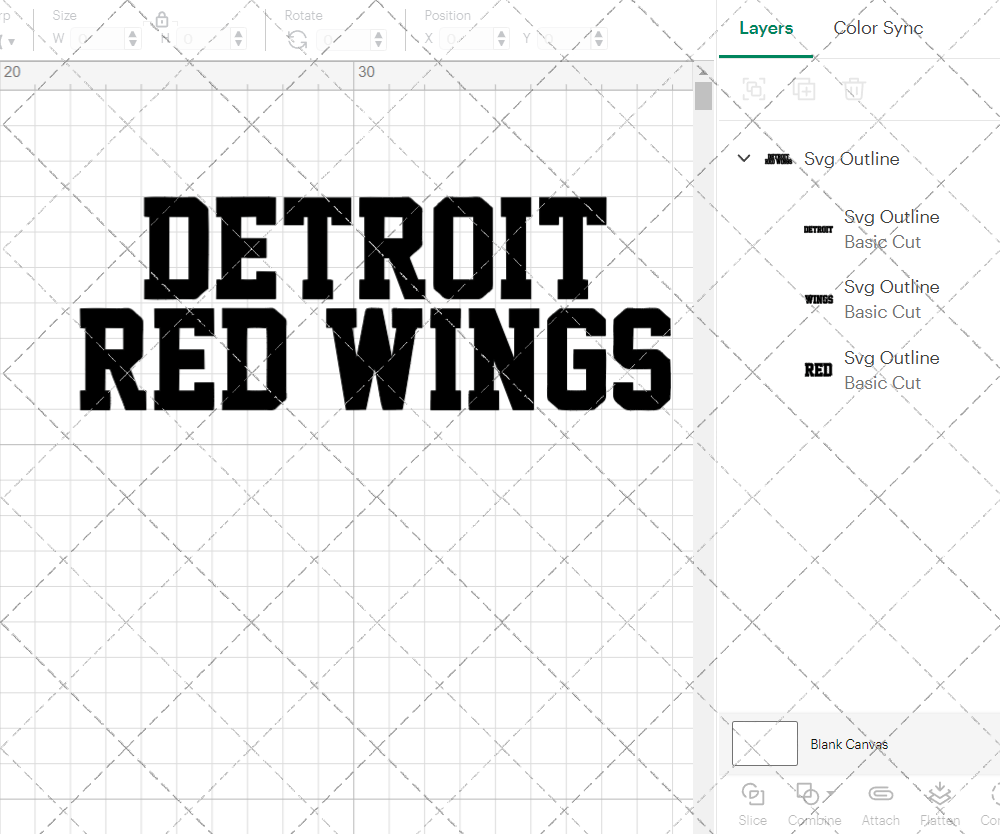Viewport: 1000px width, 834px height.
Task: Click the Blank Canvas label
Action: [x=849, y=744]
